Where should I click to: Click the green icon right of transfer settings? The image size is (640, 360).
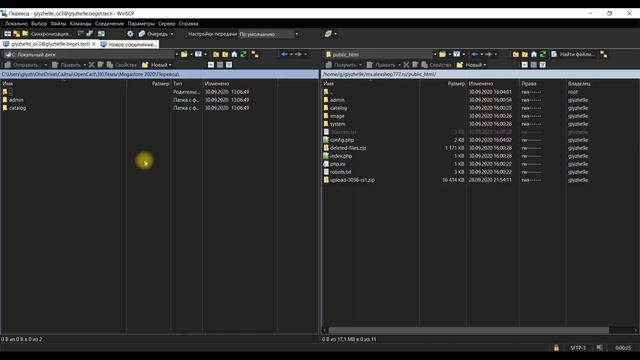(x=328, y=34)
